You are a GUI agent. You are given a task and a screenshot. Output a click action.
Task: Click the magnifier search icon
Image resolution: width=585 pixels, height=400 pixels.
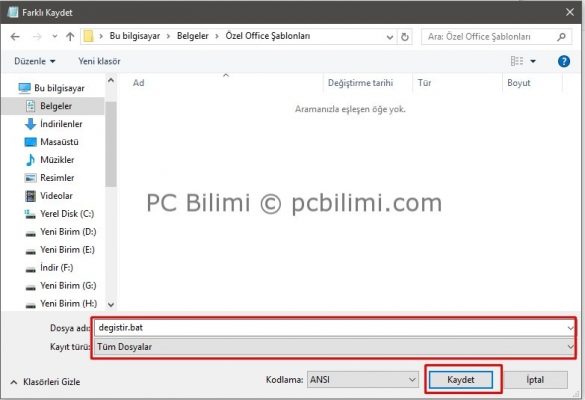(561, 37)
